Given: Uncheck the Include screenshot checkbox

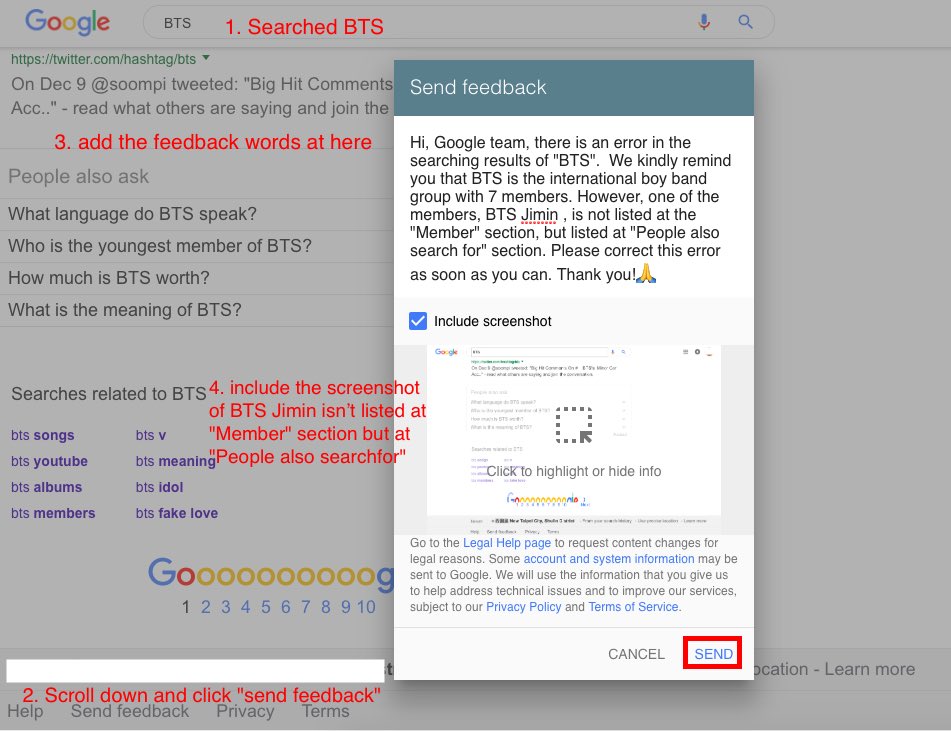Looking at the screenshot, I should (418, 321).
